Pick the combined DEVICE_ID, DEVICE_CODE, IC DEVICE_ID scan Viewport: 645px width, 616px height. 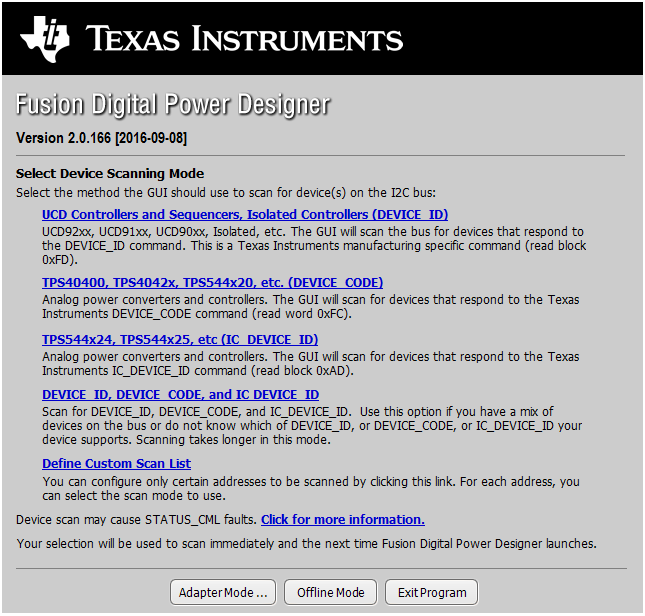pos(180,395)
